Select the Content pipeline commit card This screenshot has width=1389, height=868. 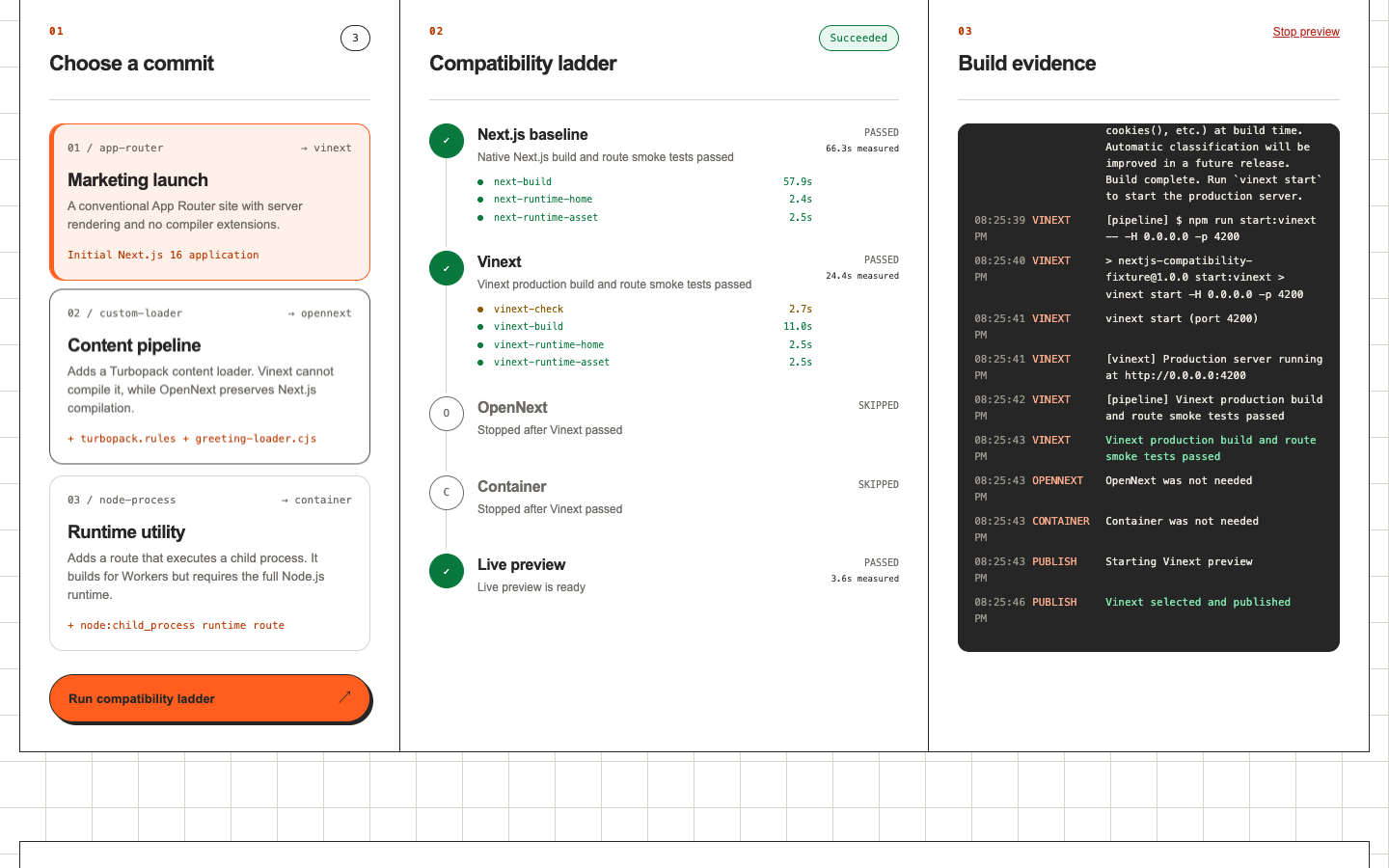click(x=209, y=377)
